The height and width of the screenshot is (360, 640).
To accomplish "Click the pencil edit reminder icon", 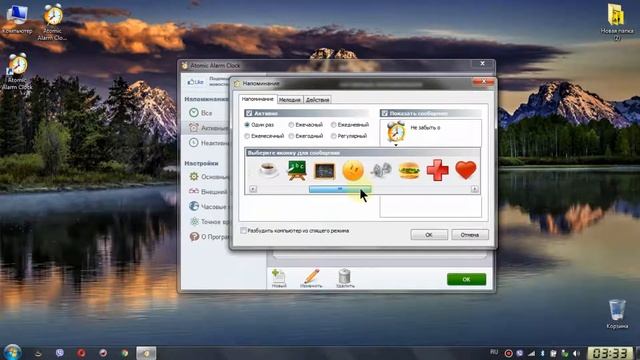I will tap(311, 278).
